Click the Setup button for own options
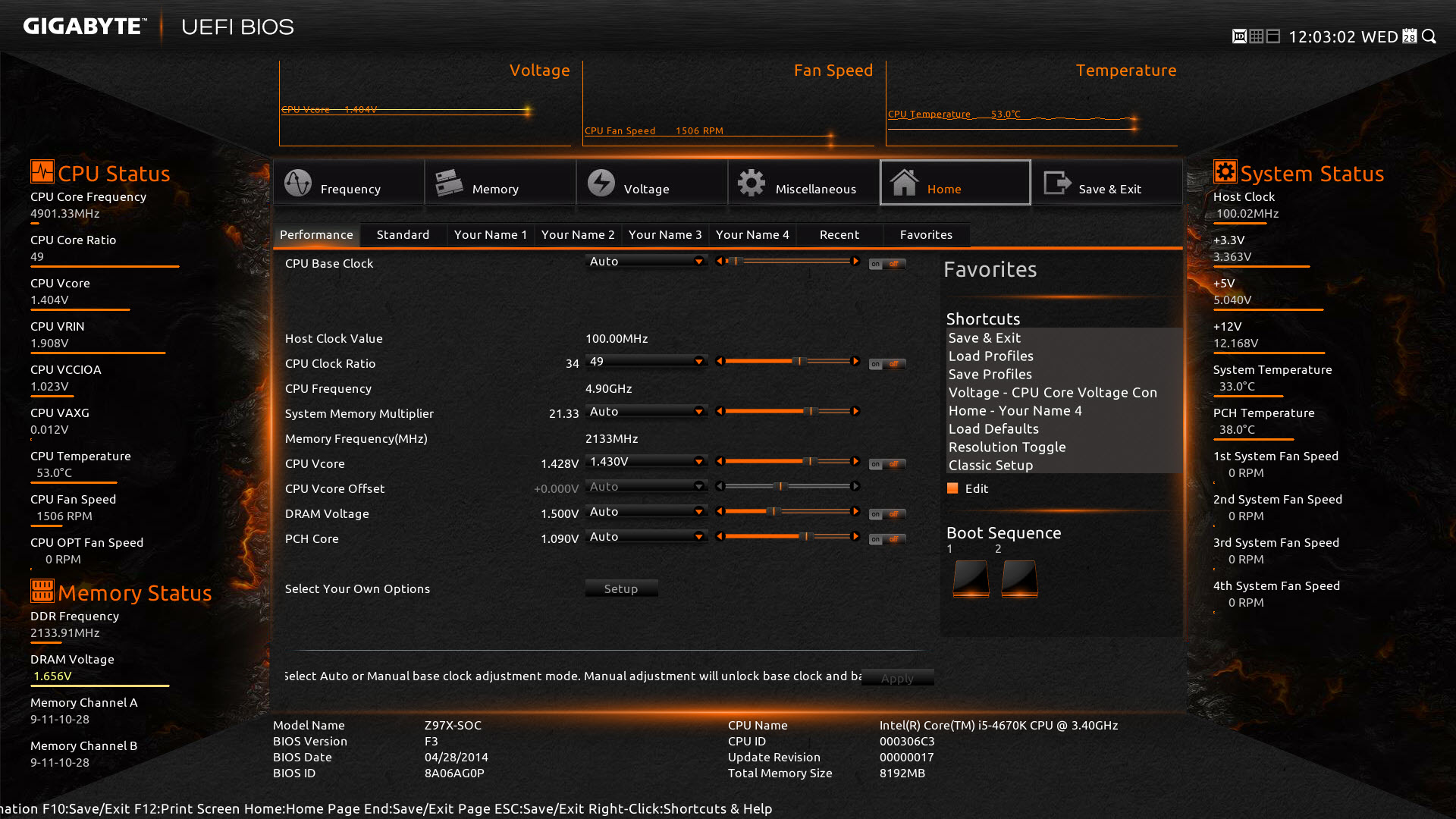This screenshot has height=819, width=1456. [621, 588]
